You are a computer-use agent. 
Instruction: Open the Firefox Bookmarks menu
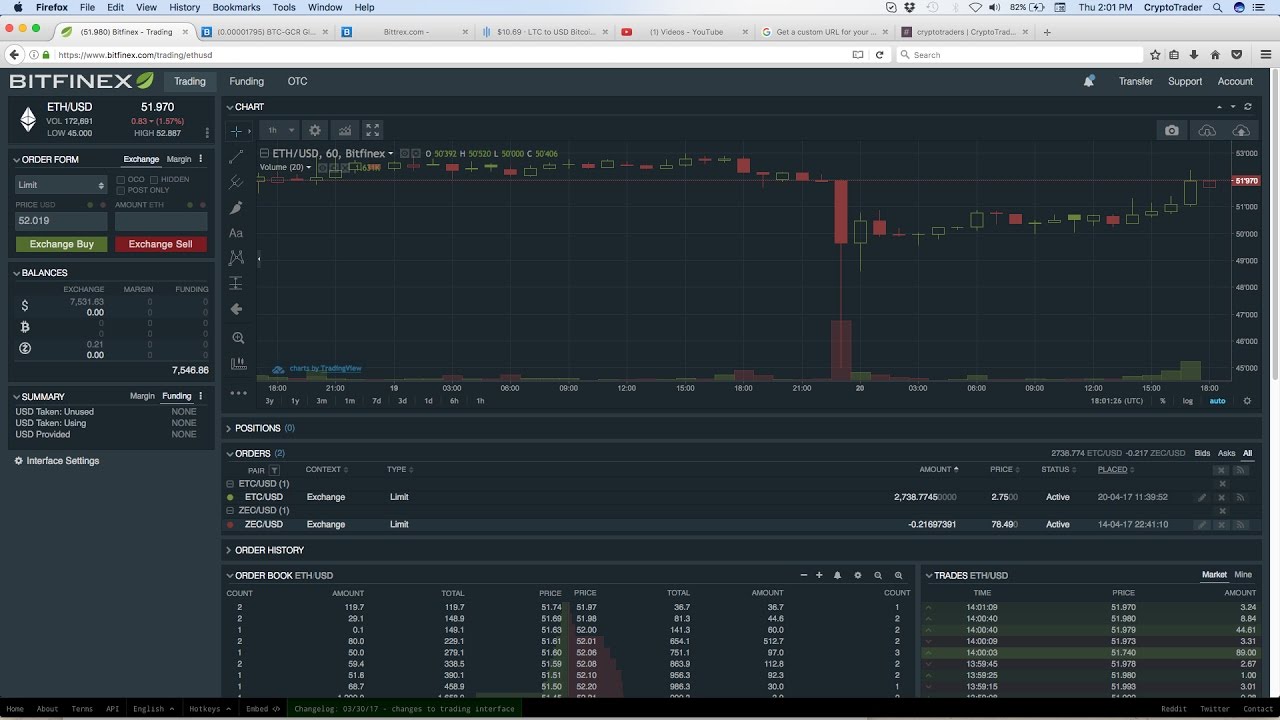point(236,7)
